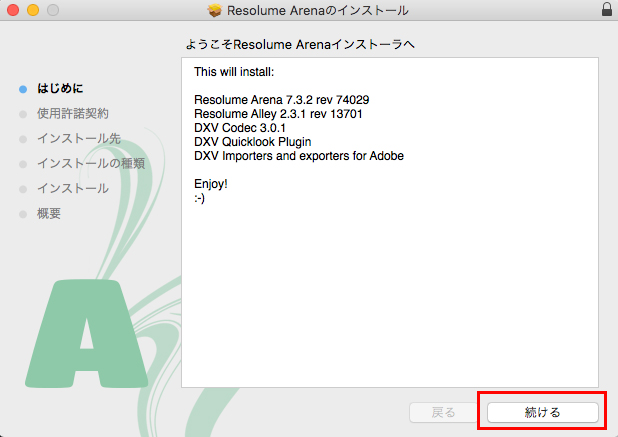This screenshot has height=437, width=618.
Task: Select the インストール step in sidebar
Action: pos(73,188)
